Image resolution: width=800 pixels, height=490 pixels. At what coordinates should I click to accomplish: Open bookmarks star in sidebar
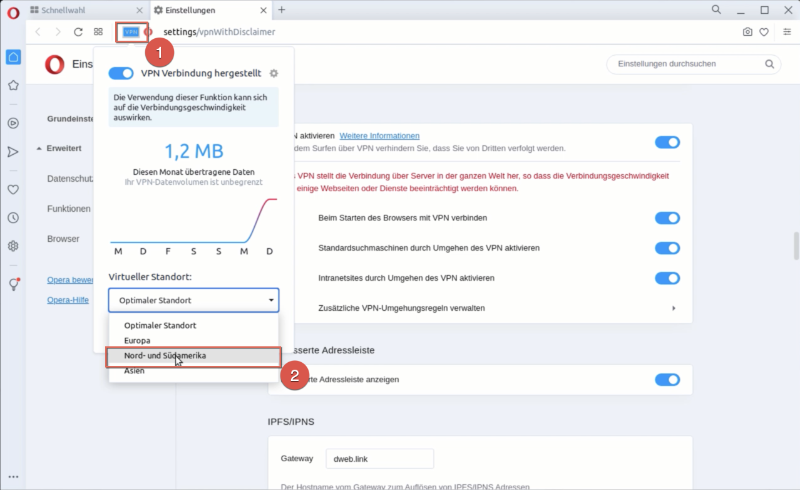tap(13, 85)
